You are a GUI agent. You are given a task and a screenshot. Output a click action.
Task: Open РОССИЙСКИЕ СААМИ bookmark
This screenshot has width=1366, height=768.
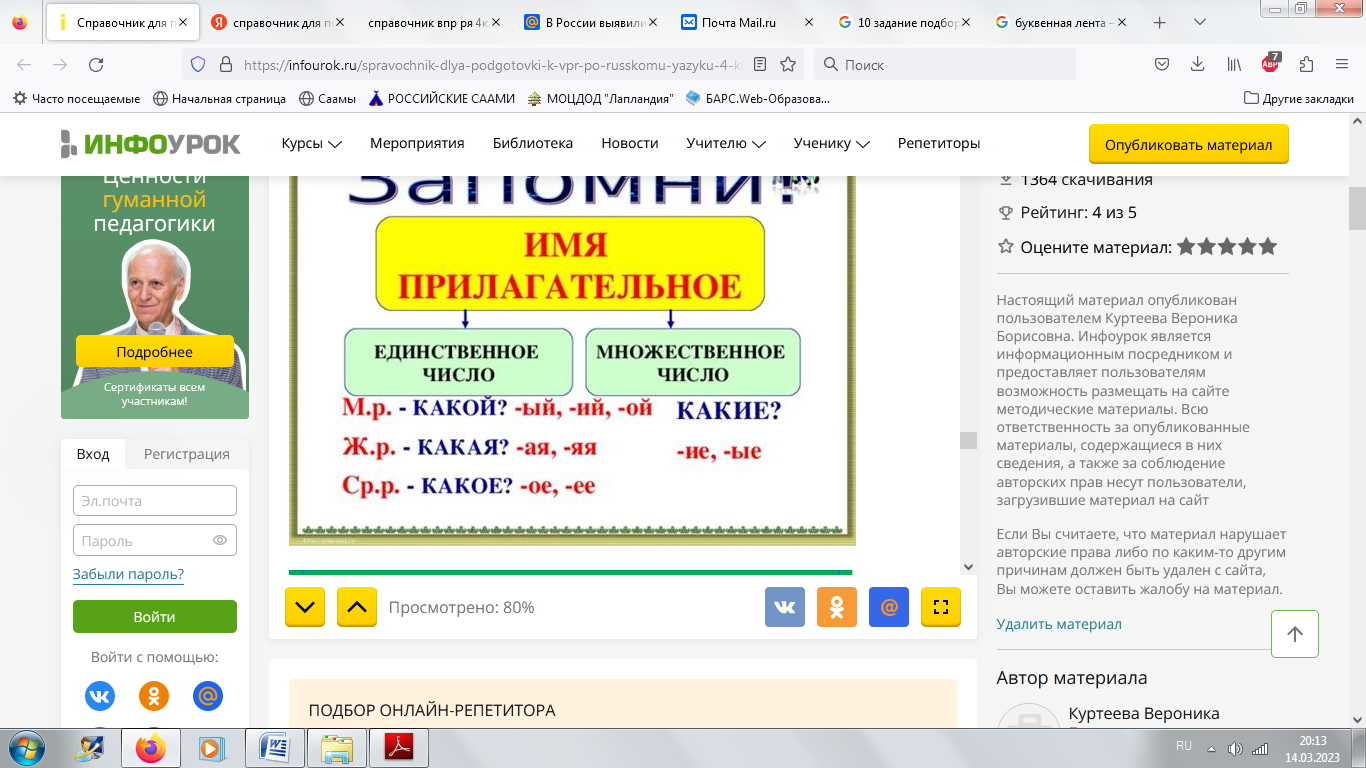coord(442,98)
